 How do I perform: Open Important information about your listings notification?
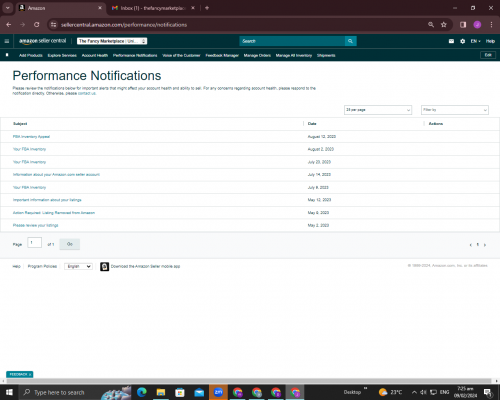tap(47, 200)
